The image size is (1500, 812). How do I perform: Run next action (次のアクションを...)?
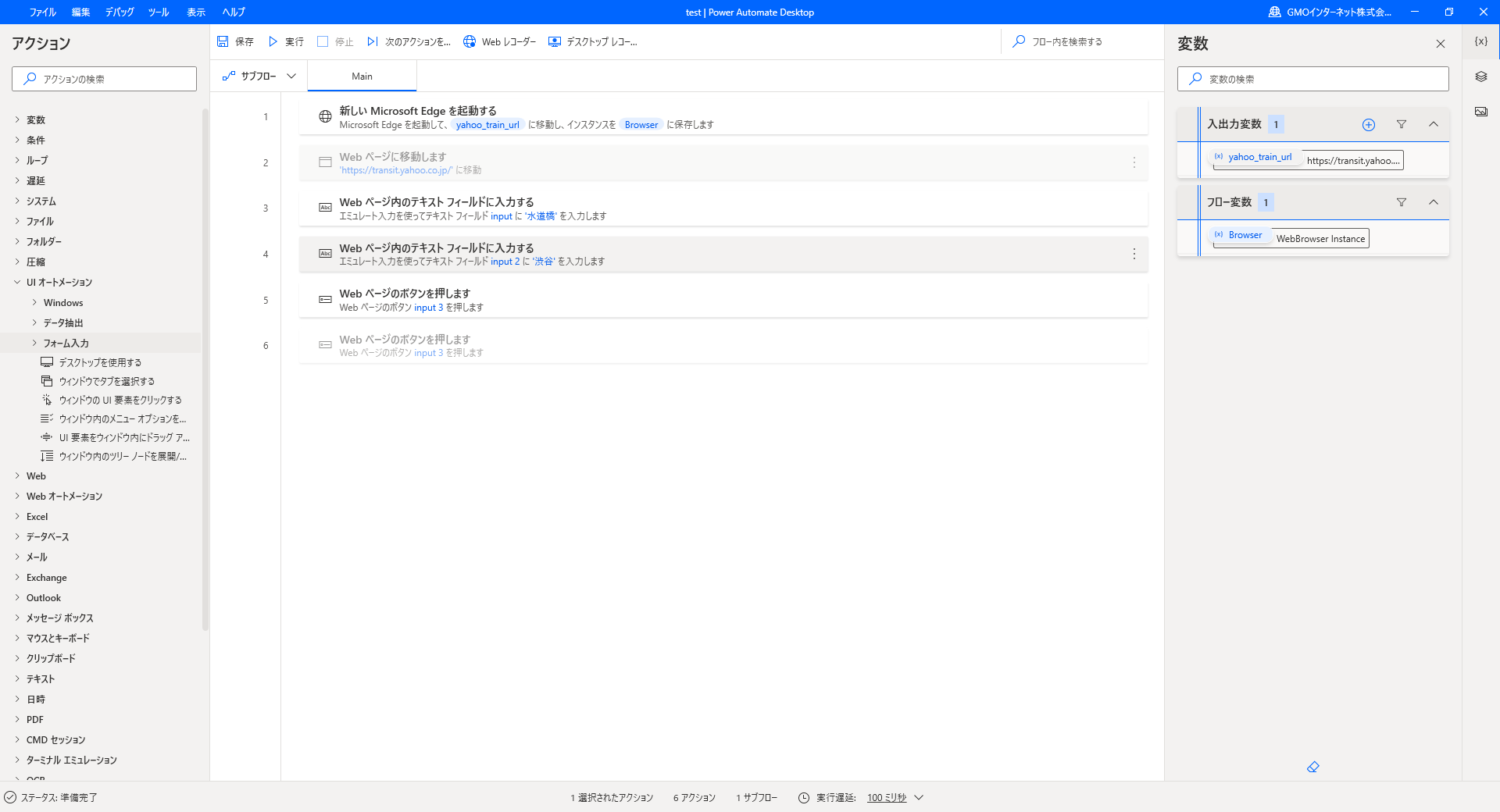[x=409, y=41]
